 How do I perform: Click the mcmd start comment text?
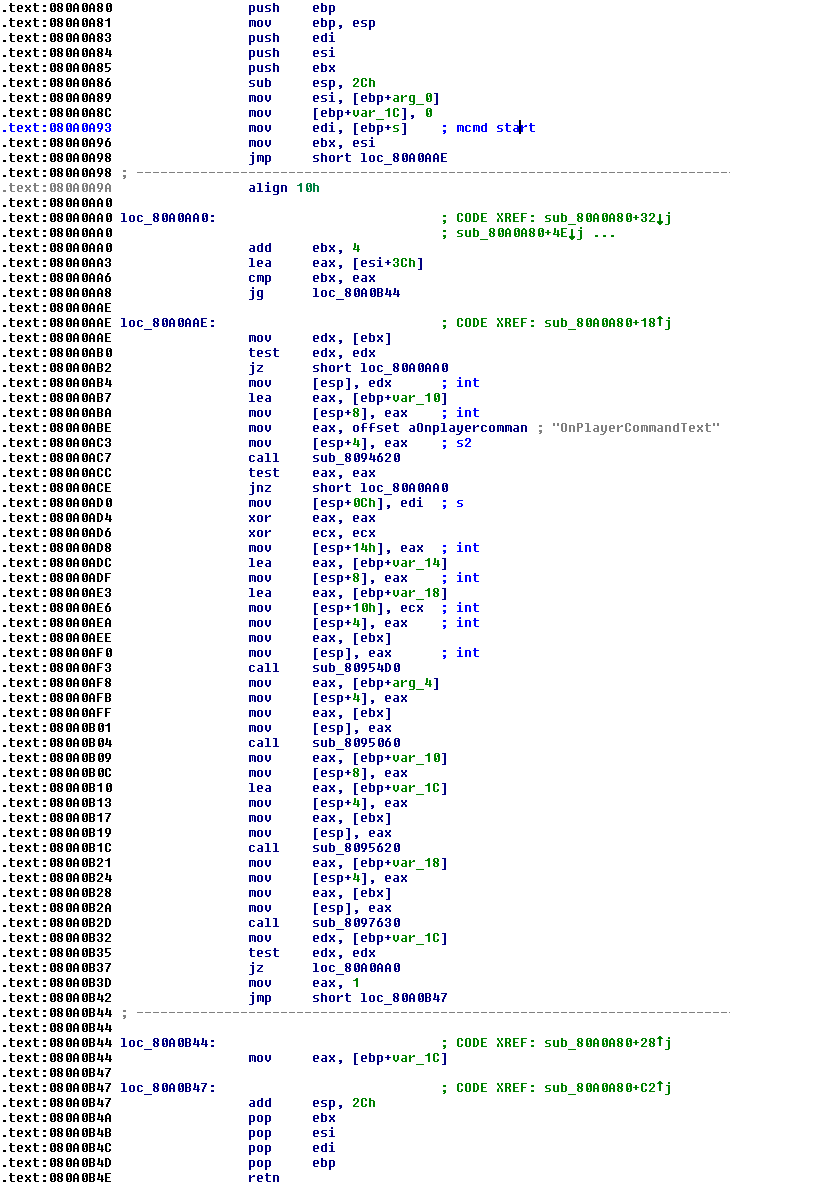[x=494, y=127]
